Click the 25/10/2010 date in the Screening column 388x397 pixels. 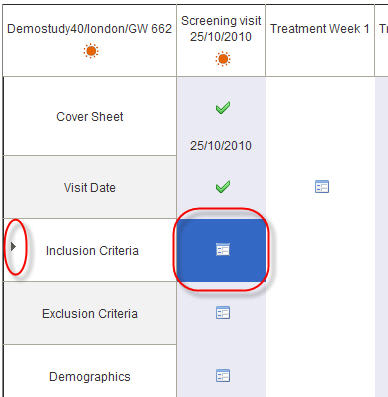pyautogui.click(x=221, y=146)
